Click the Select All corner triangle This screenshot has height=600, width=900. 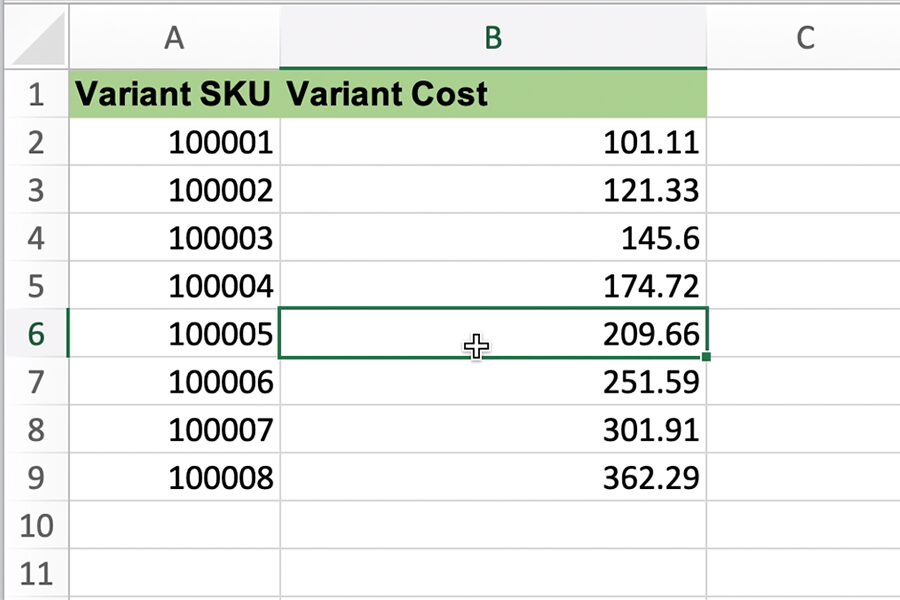(x=38, y=38)
